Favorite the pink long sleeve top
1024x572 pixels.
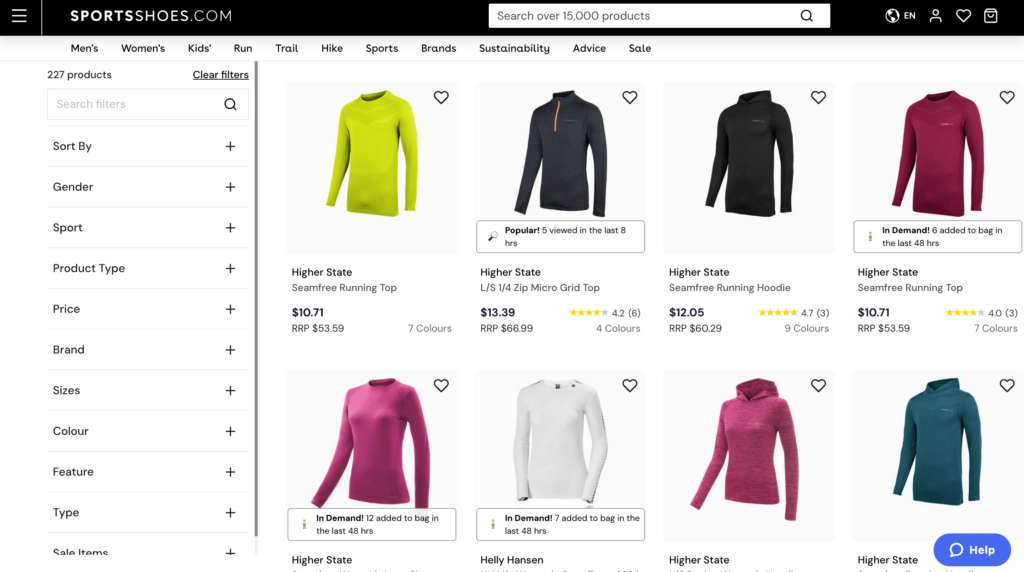click(x=441, y=385)
